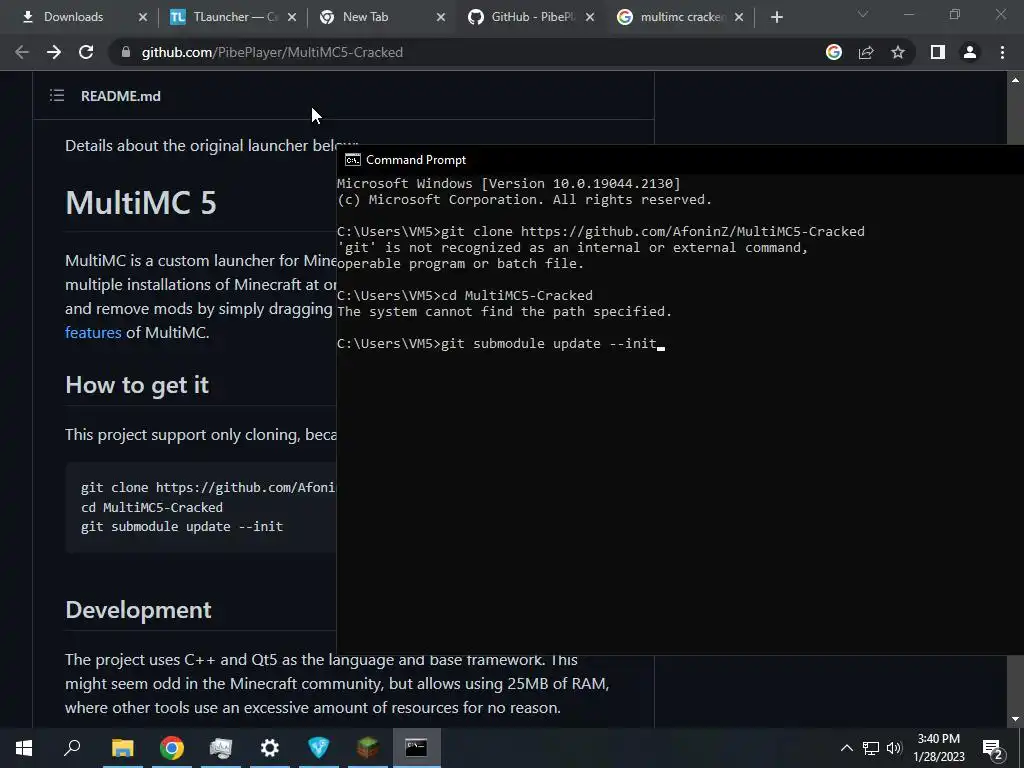Bookmark this page with the star icon
The width and height of the screenshot is (1024, 768).
pyautogui.click(x=898, y=52)
